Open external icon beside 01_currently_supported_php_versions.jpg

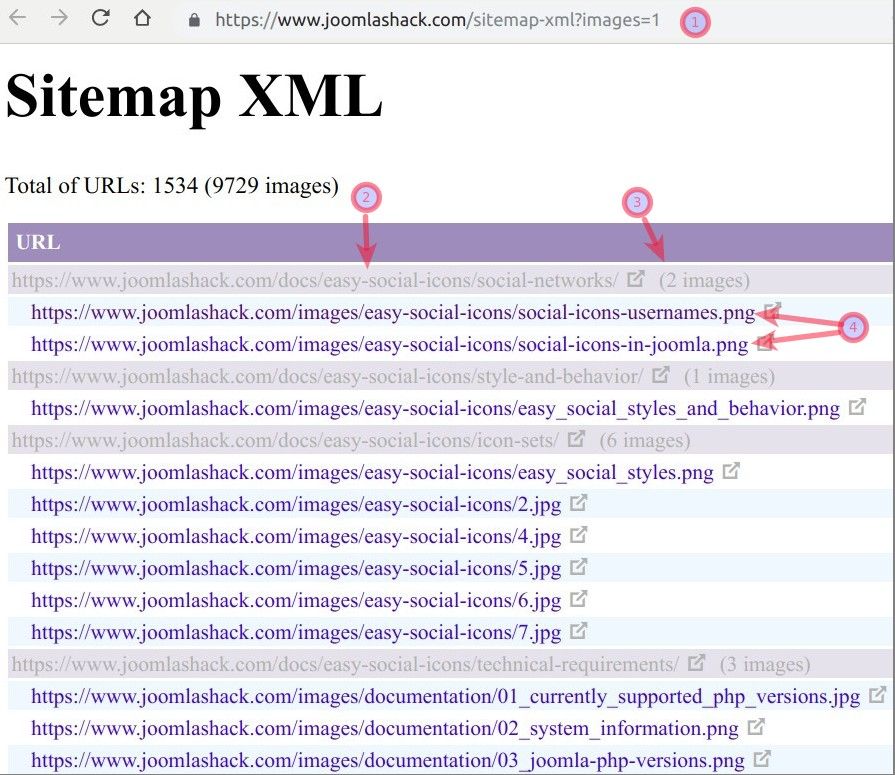(x=877, y=695)
